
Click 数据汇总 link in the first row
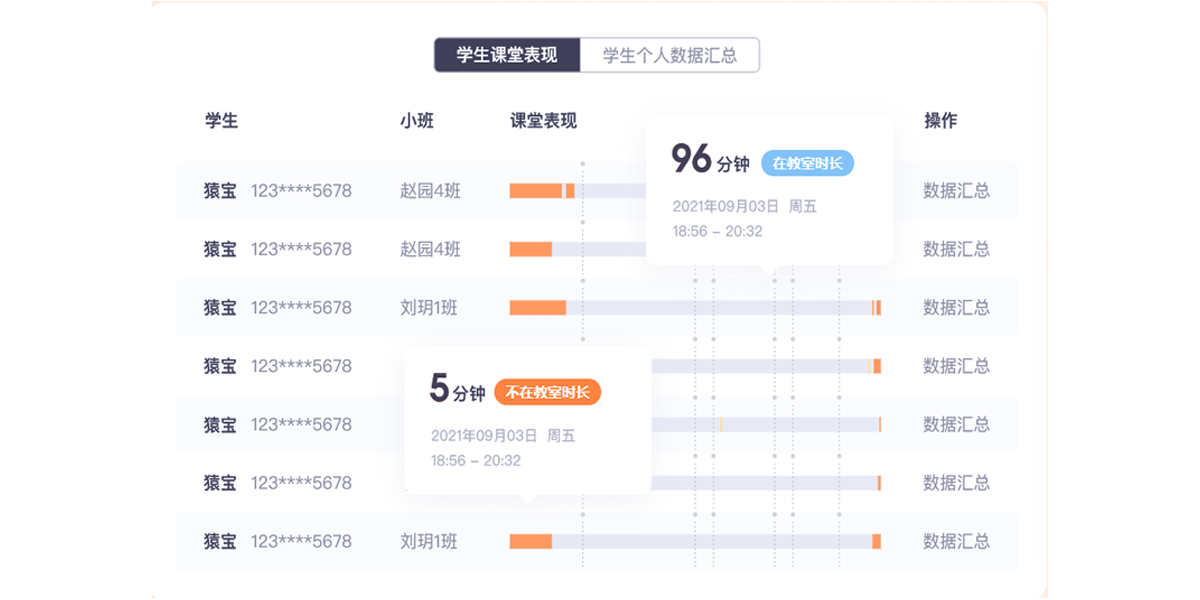(956, 191)
